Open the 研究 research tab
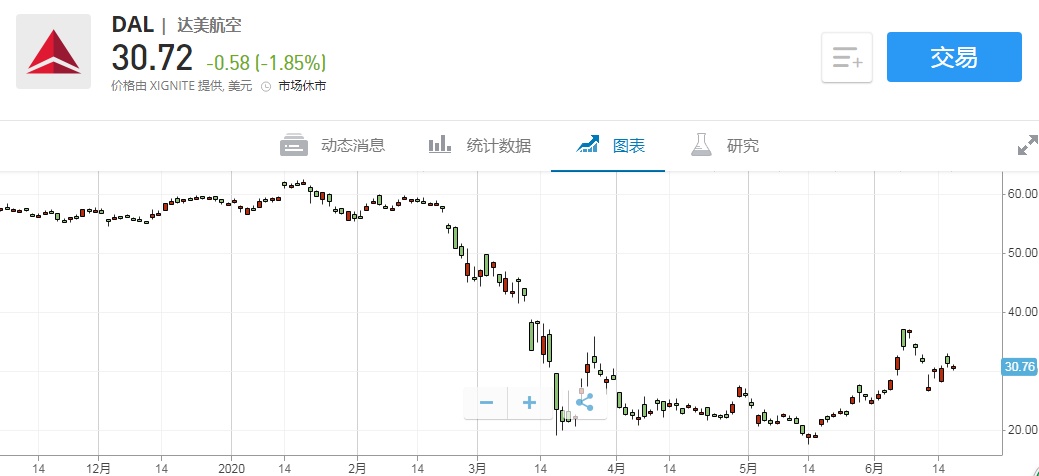This screenshot has width=1039, height=476. click(743, 146)
